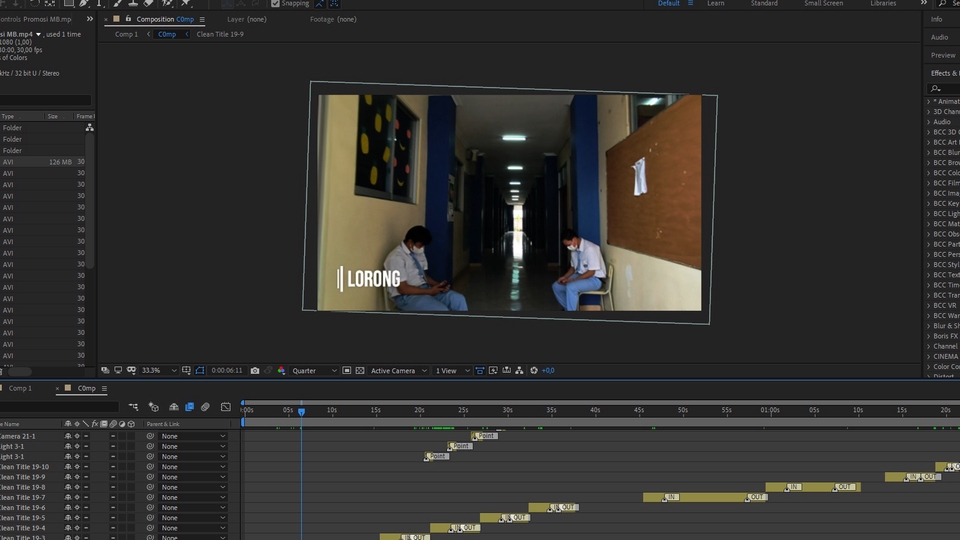Expand the BCC Art effects category
Image resolution: width=960 pixels, height=540 pixels.
coord(929,142)
